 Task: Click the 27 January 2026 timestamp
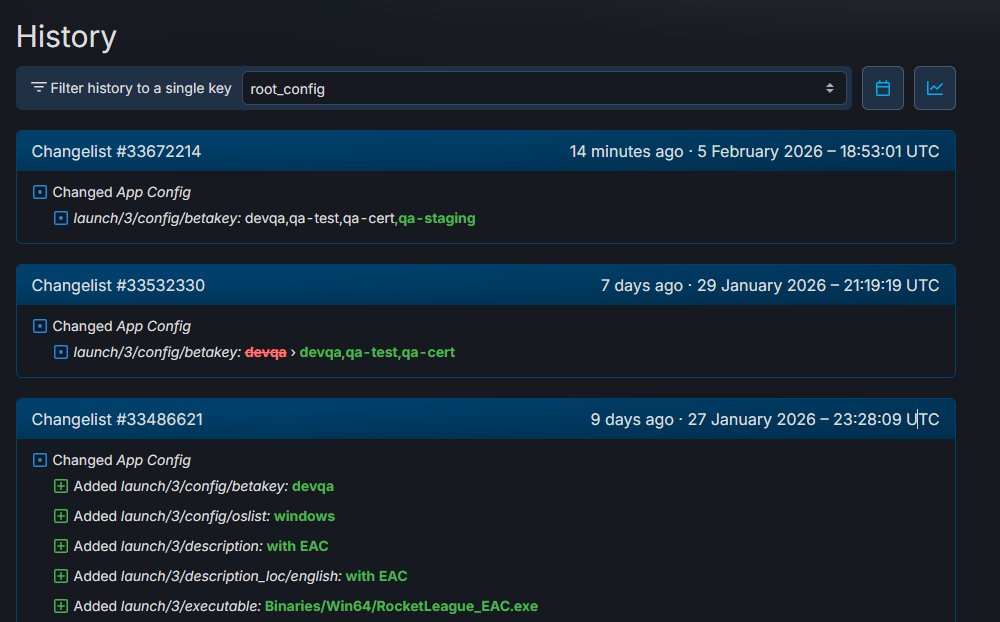pyautogui.click(x=813, y=419)
